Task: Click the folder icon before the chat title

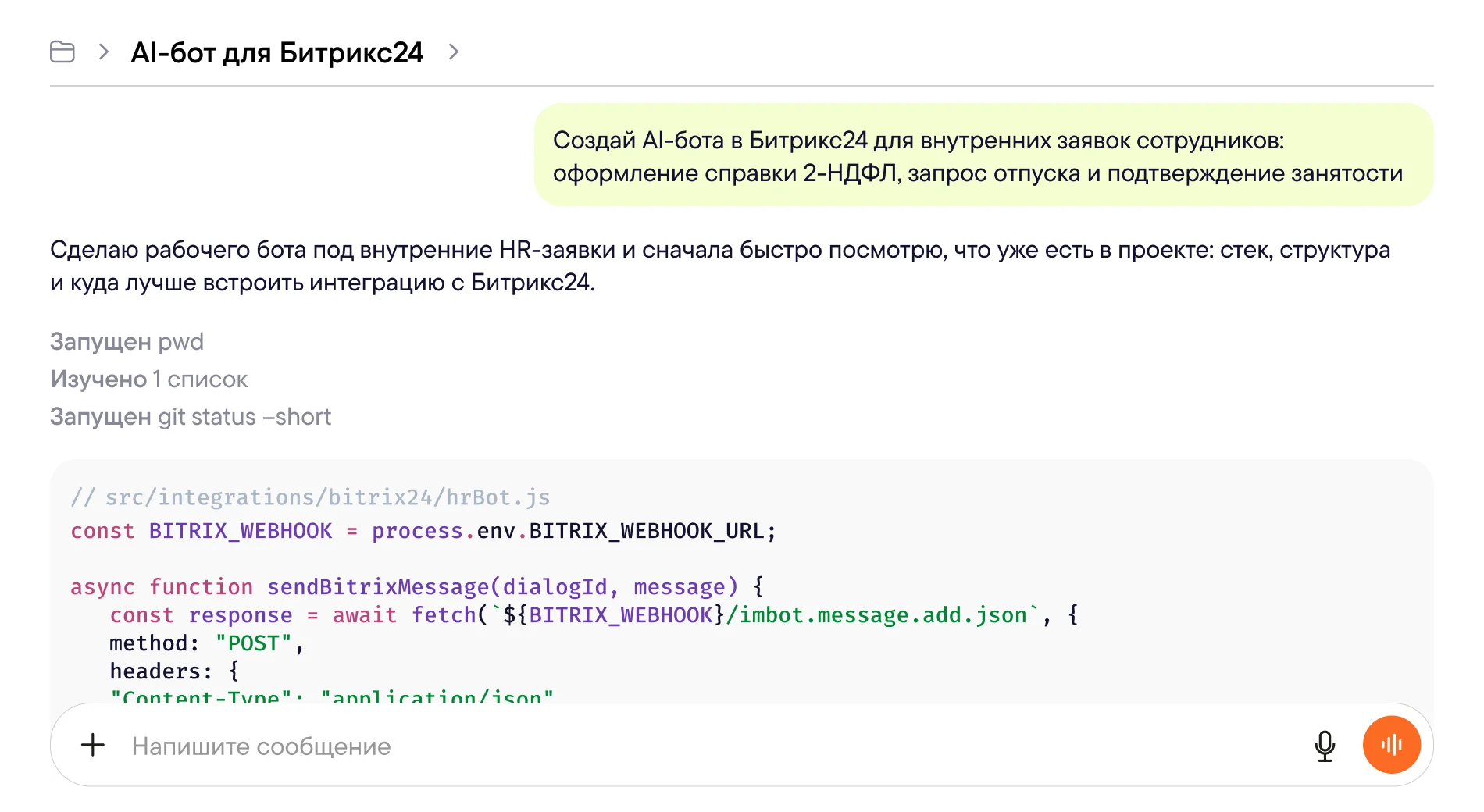Action: coord(62,52)
